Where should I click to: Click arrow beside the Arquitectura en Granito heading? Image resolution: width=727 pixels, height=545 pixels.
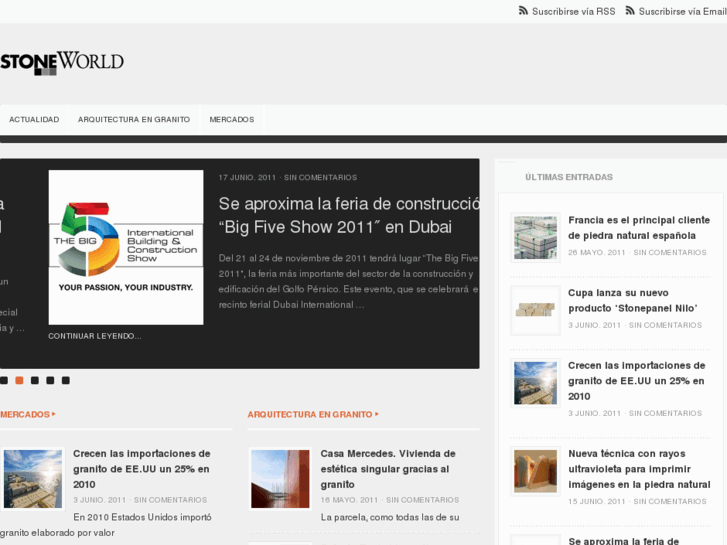coord(377,414)
